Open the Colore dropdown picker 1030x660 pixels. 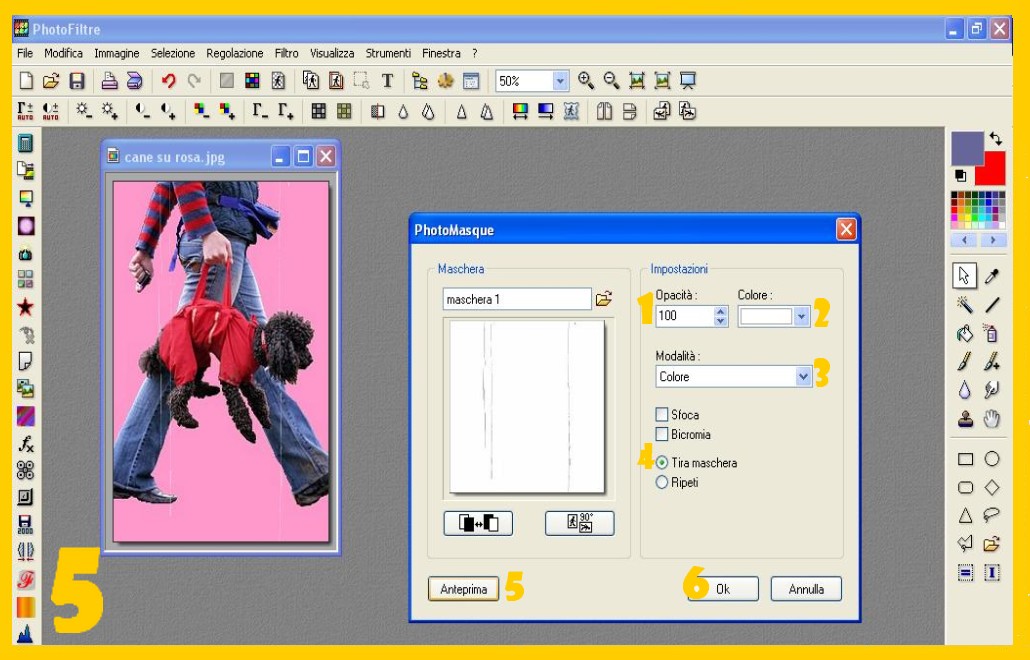pyautogui.click(x=800, y=316)
